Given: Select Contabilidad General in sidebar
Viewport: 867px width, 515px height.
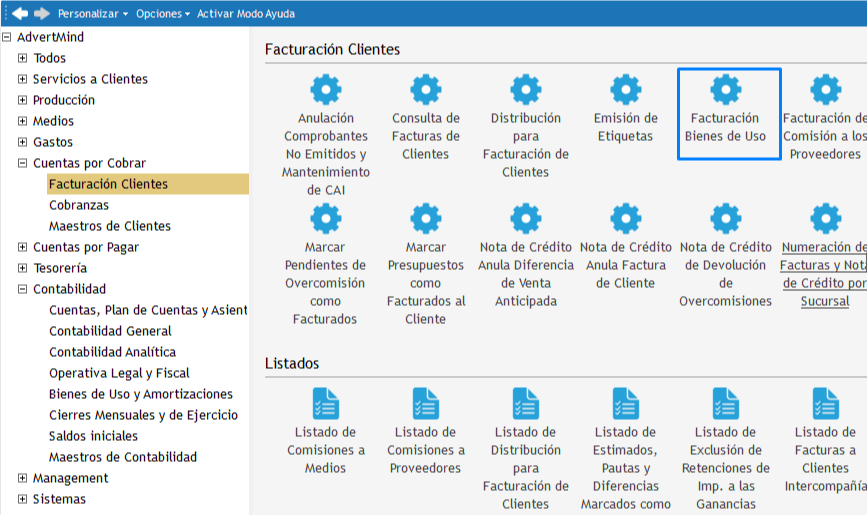Looking at the screenshot, I should click(x=110, y=331).
